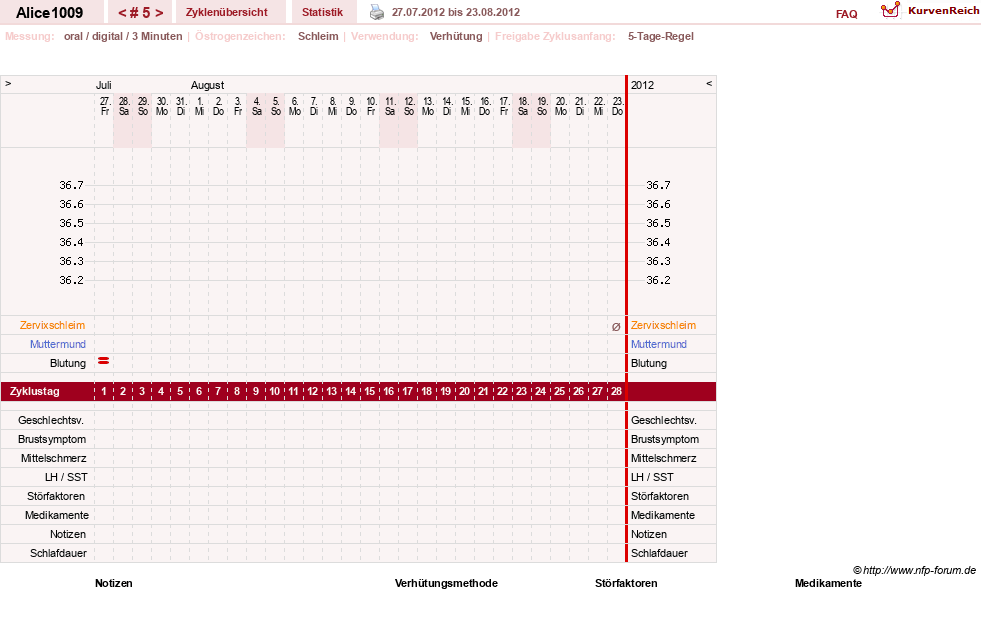The image size is (981, 642).
Task: Click the 4. Sa date column header
Action: click(x=257, y=106)
